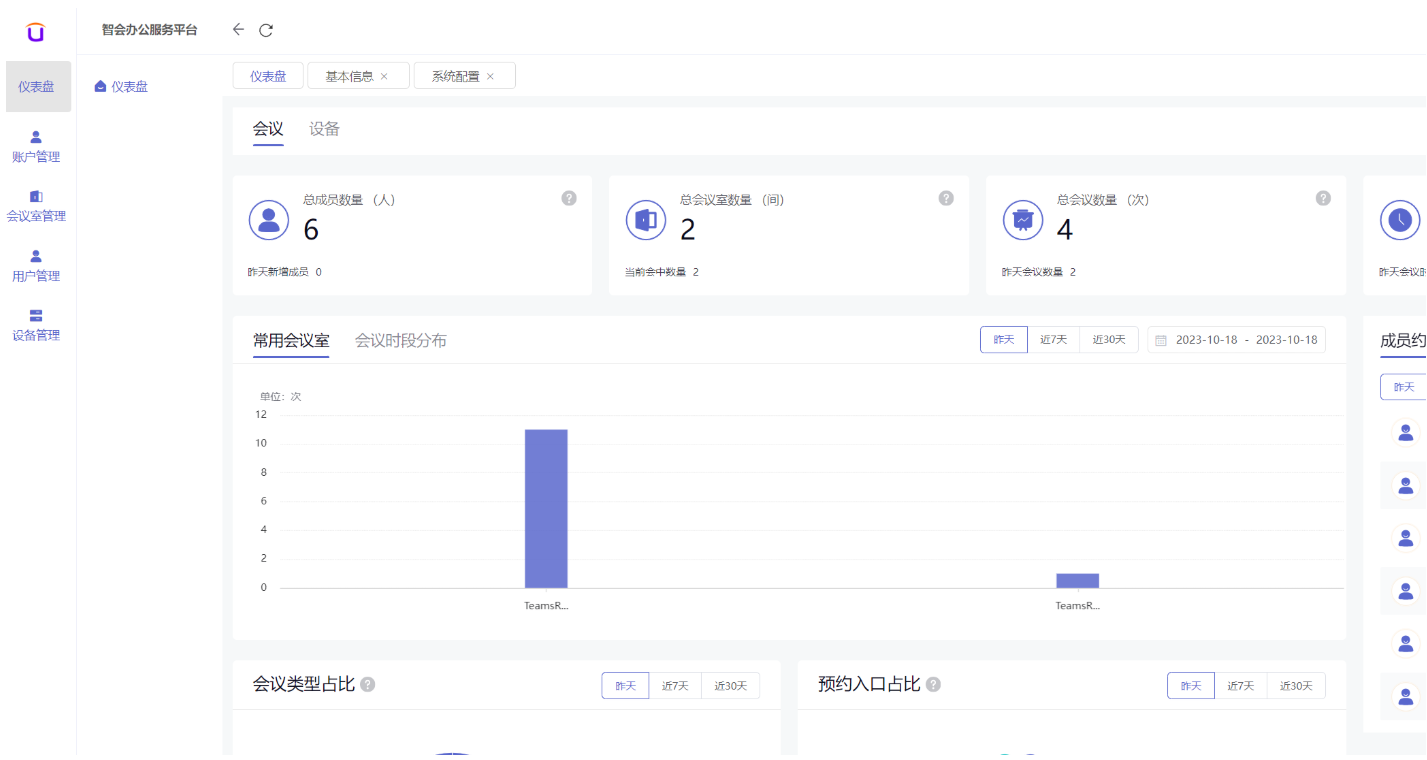Switch to 会议时段分布 tab

click(x=400, y=341)
